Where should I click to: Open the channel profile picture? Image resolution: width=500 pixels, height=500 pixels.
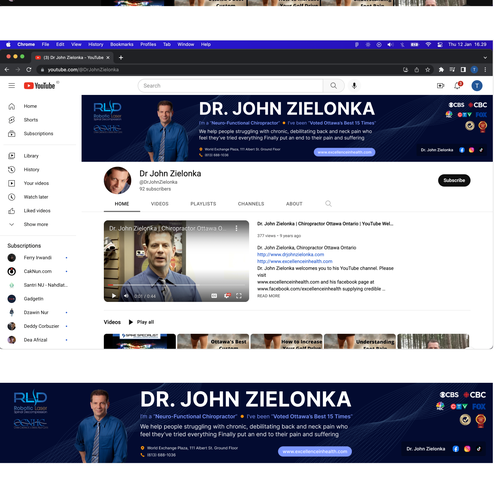pyautogui.click(x=117, y=180)
